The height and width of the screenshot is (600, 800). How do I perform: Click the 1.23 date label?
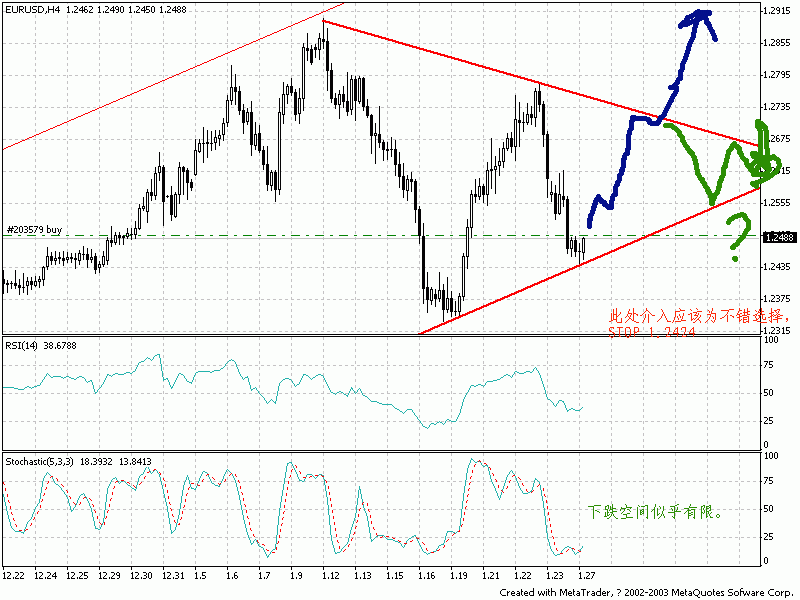coord(555,576)
